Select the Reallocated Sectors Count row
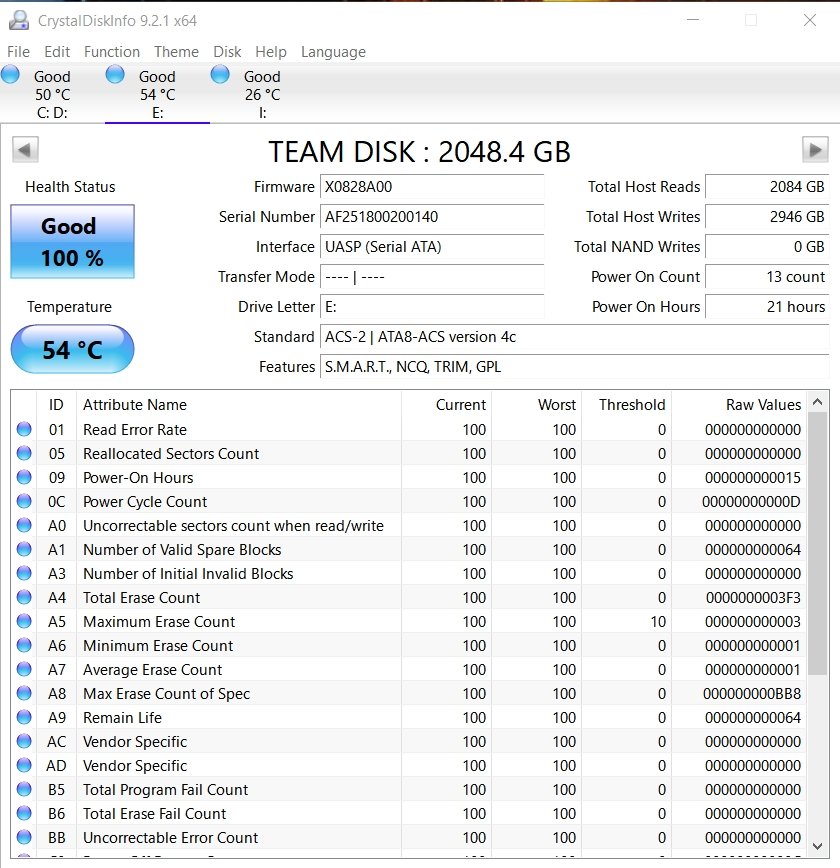This screenshot has height=868, width=840. pyautogui.click(x=171, y=454)
